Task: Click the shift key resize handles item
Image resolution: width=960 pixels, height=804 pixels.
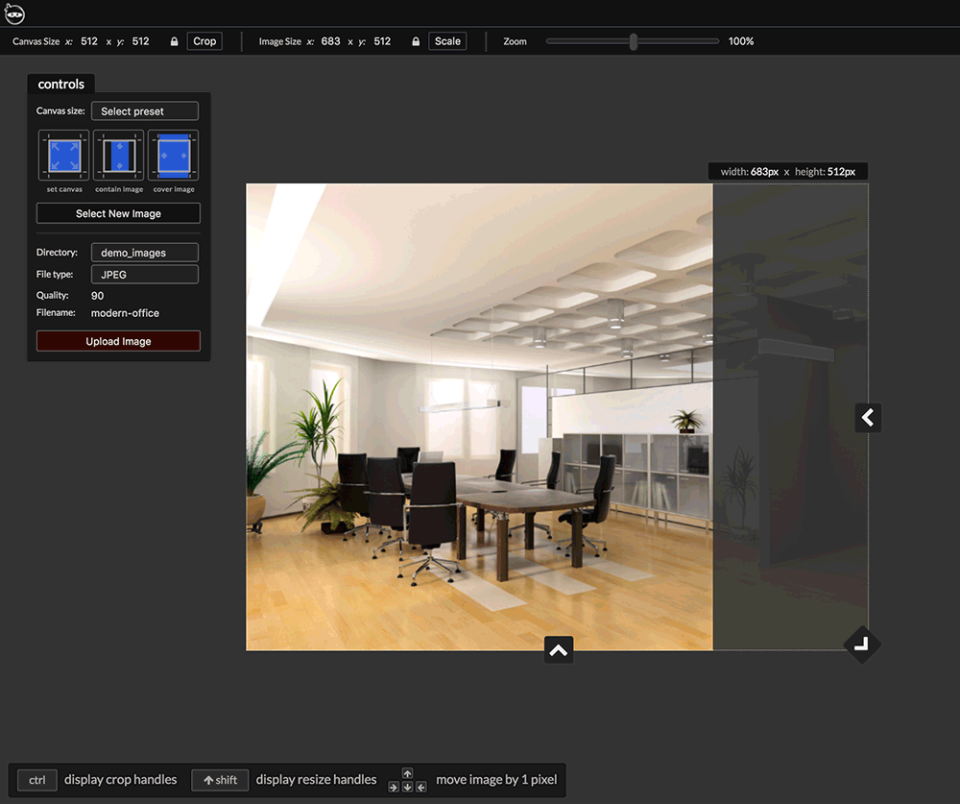Action: [x=220, y=780]
